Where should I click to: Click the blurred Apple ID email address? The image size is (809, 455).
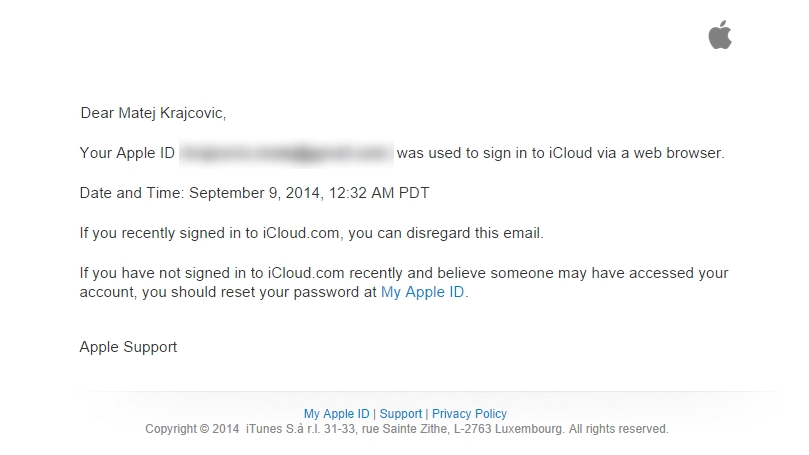(286, 154)
